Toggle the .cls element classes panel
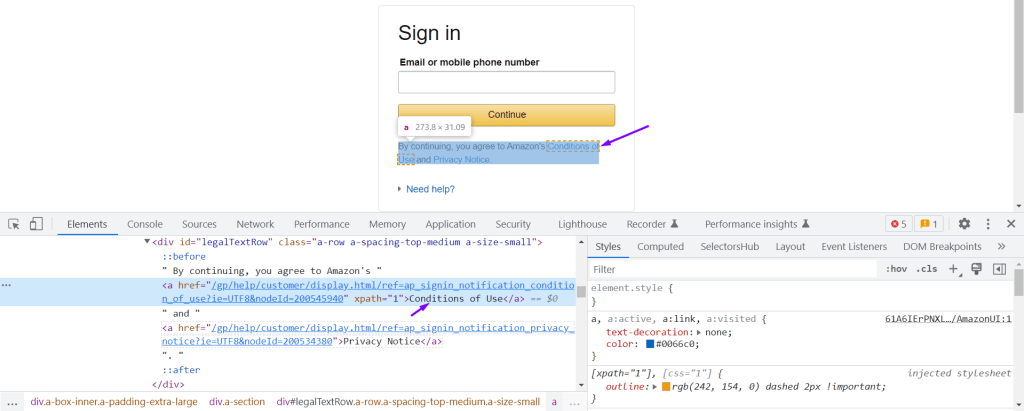Screen dimensions: 1024x411 pos(927,269)
